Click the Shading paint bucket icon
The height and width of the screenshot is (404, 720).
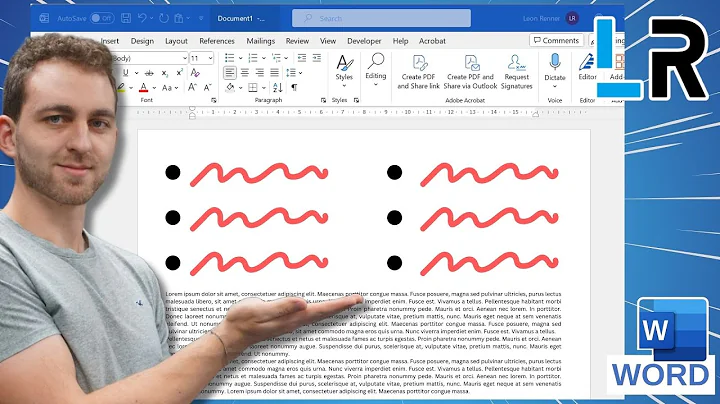coord(230,87)
